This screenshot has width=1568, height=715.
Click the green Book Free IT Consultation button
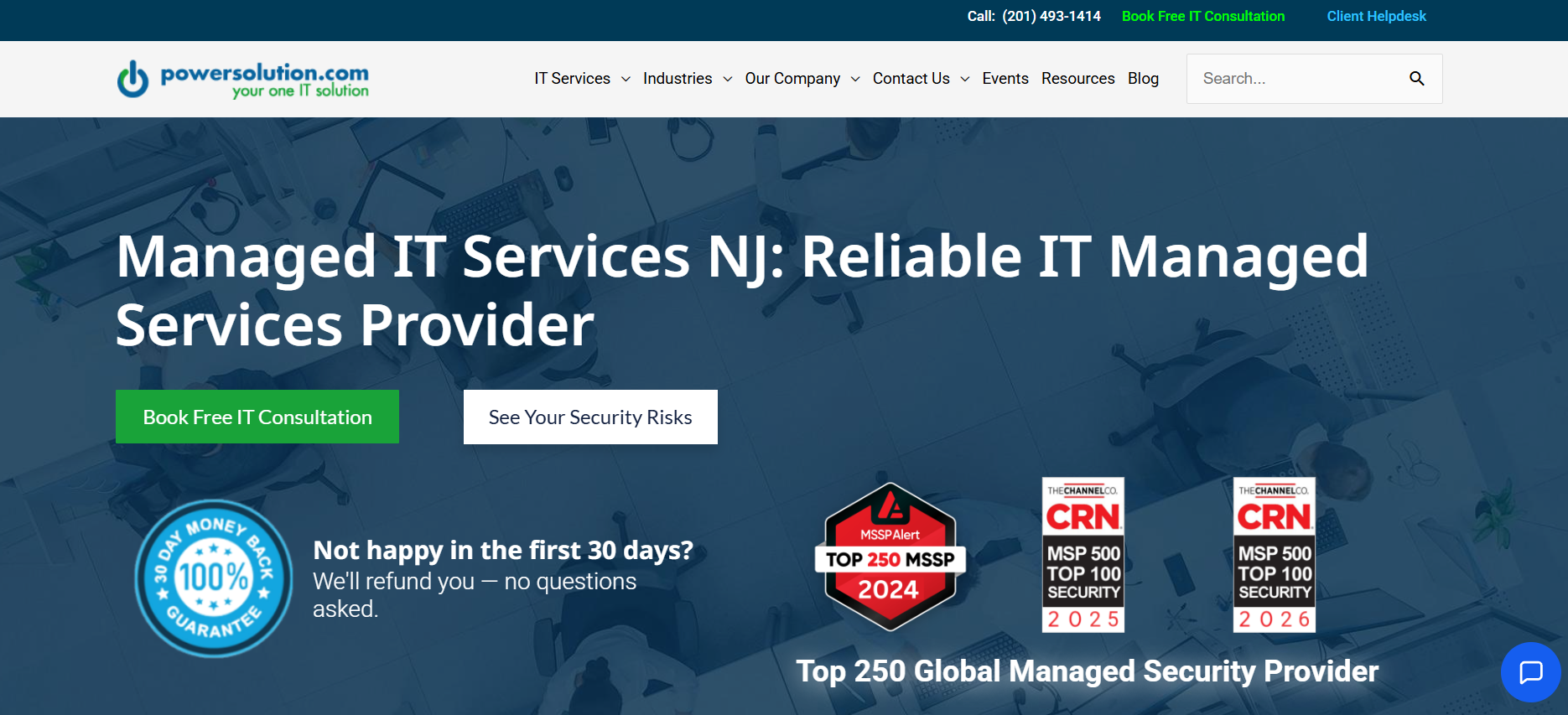click(257, 417)
